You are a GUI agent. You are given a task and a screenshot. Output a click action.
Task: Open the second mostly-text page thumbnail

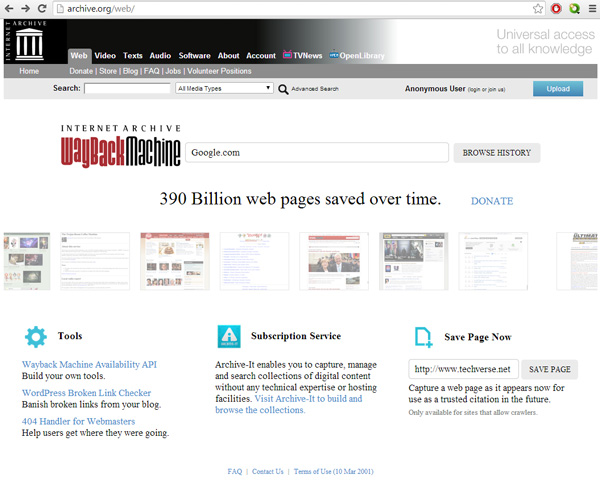click(95, 261)
